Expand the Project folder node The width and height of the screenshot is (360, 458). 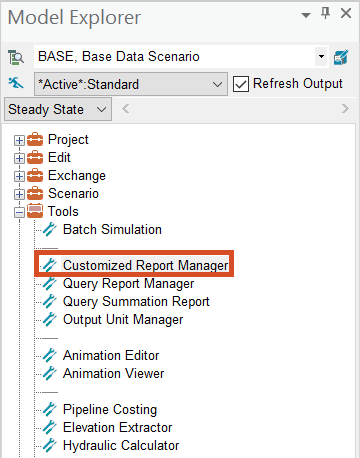pos(19,140)
